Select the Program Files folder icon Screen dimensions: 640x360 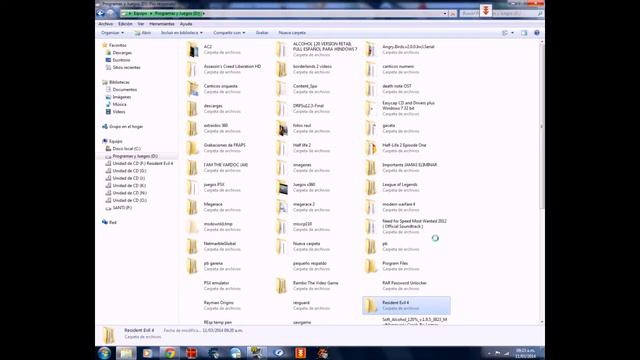371,266
